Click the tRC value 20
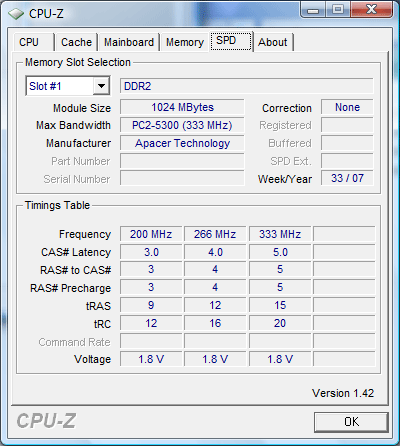400x446 pixels. coord(280,323)
